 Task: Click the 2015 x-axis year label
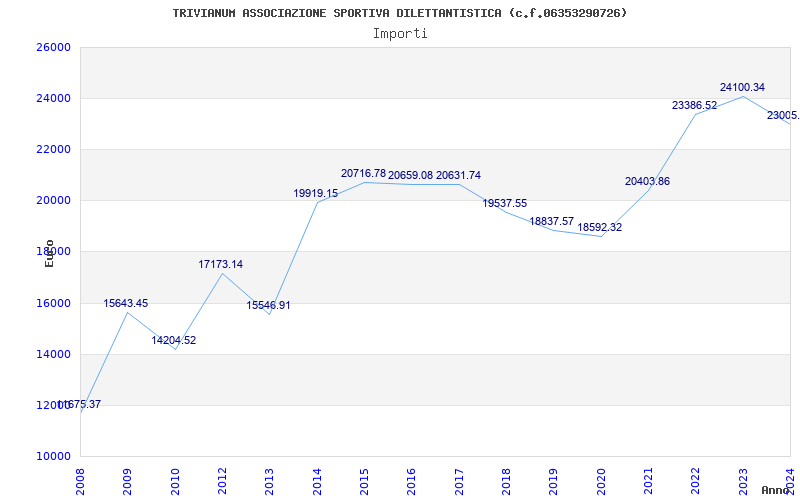pos(364,481)
